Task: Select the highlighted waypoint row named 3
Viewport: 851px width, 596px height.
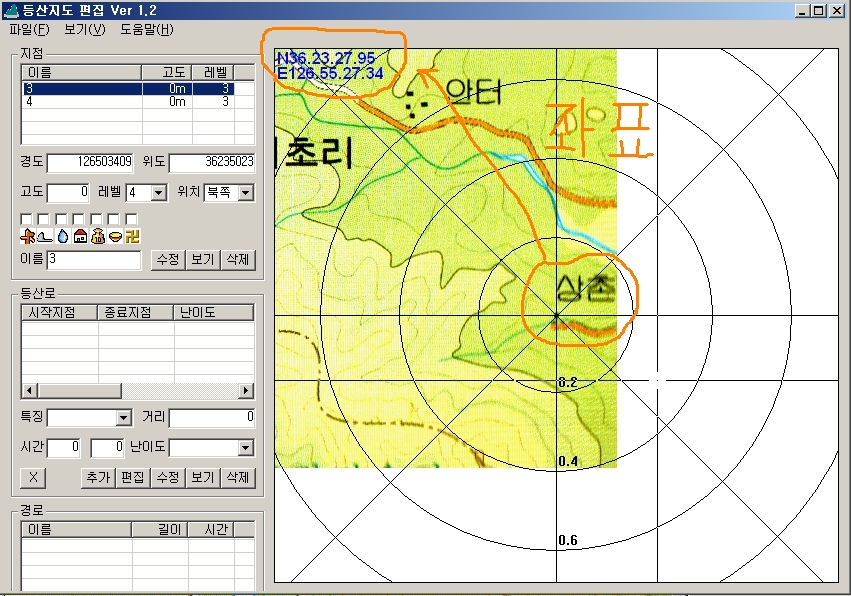Action: (x=129, y=88)
